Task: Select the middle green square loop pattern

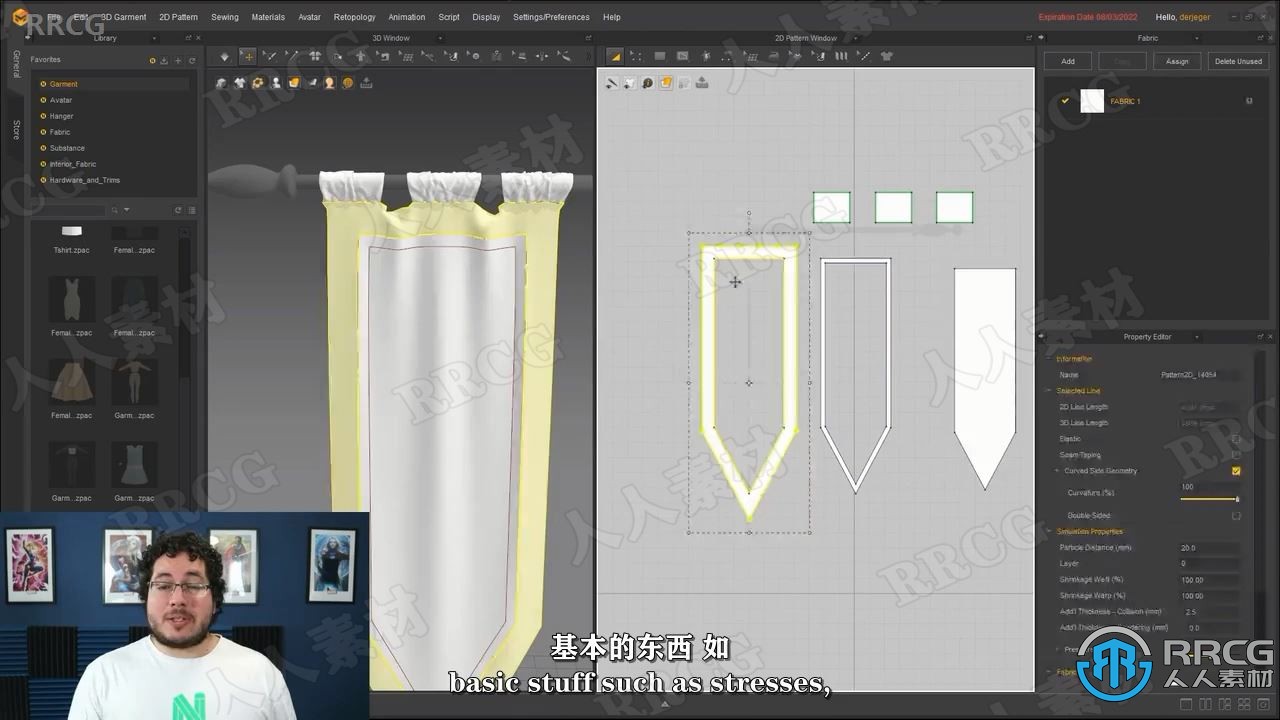Action: tap(893, 207)
